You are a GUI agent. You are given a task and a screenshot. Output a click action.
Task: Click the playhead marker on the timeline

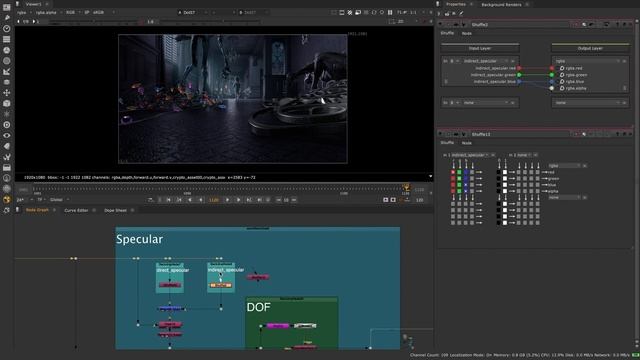[x=406, y=188]
